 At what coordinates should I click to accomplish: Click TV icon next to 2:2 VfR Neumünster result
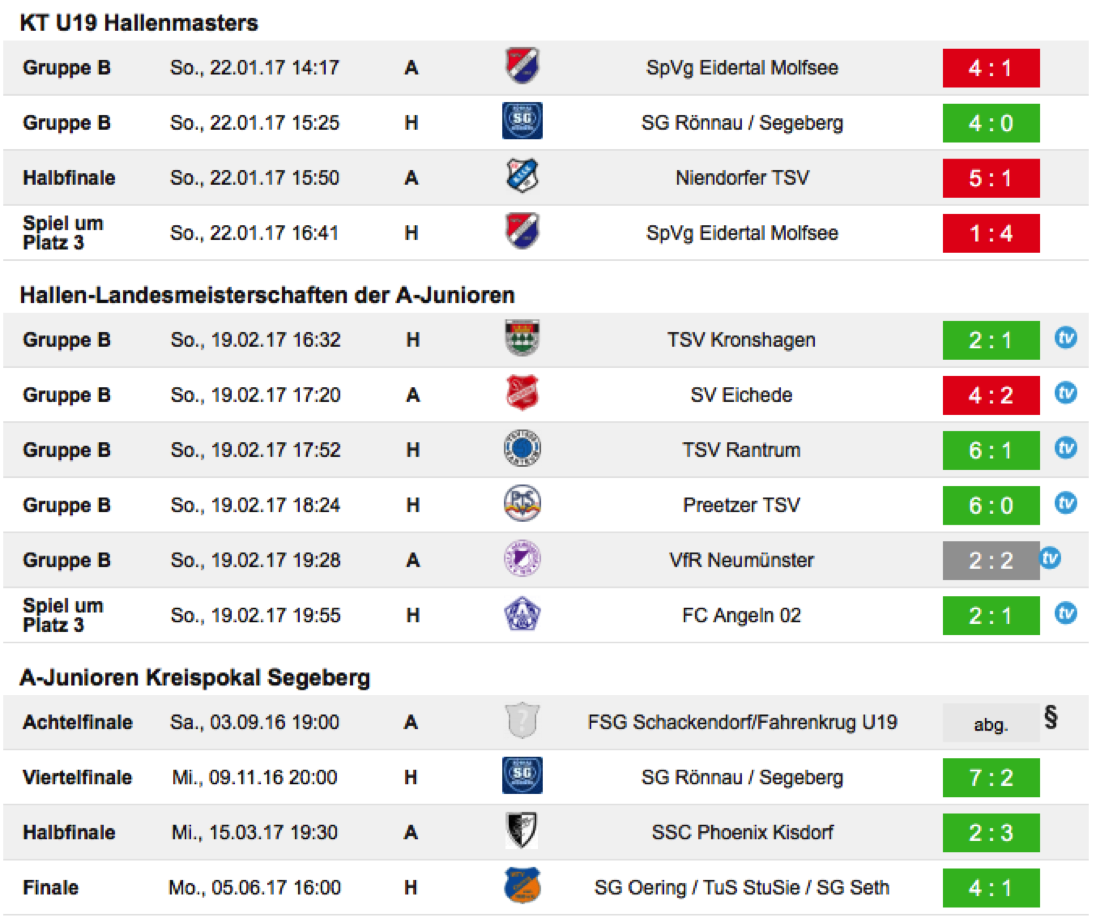click(1050, 558)
